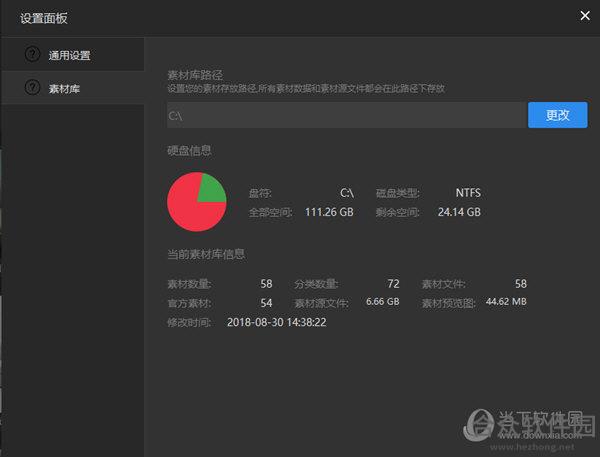Click the red used-space pie slice
The width and height of the screenshot is (600, 457).
[188, 209]
